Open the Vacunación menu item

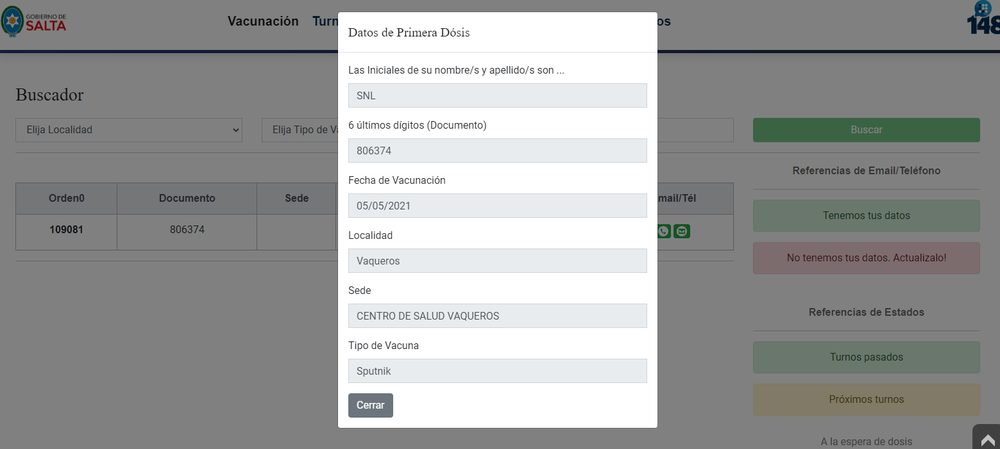coord(263,21)
